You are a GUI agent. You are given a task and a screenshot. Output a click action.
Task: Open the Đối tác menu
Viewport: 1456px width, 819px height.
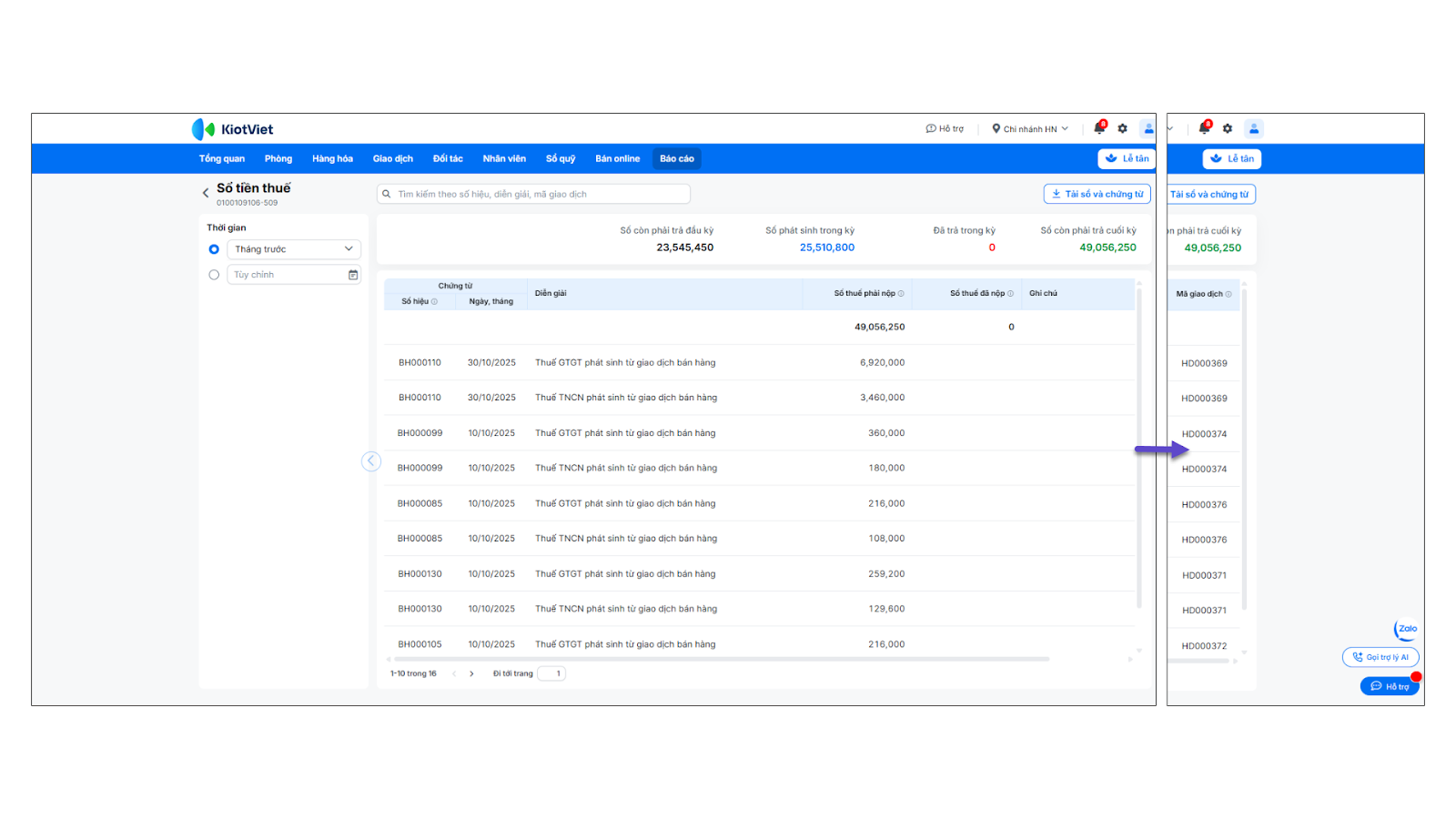click(448, 158)
